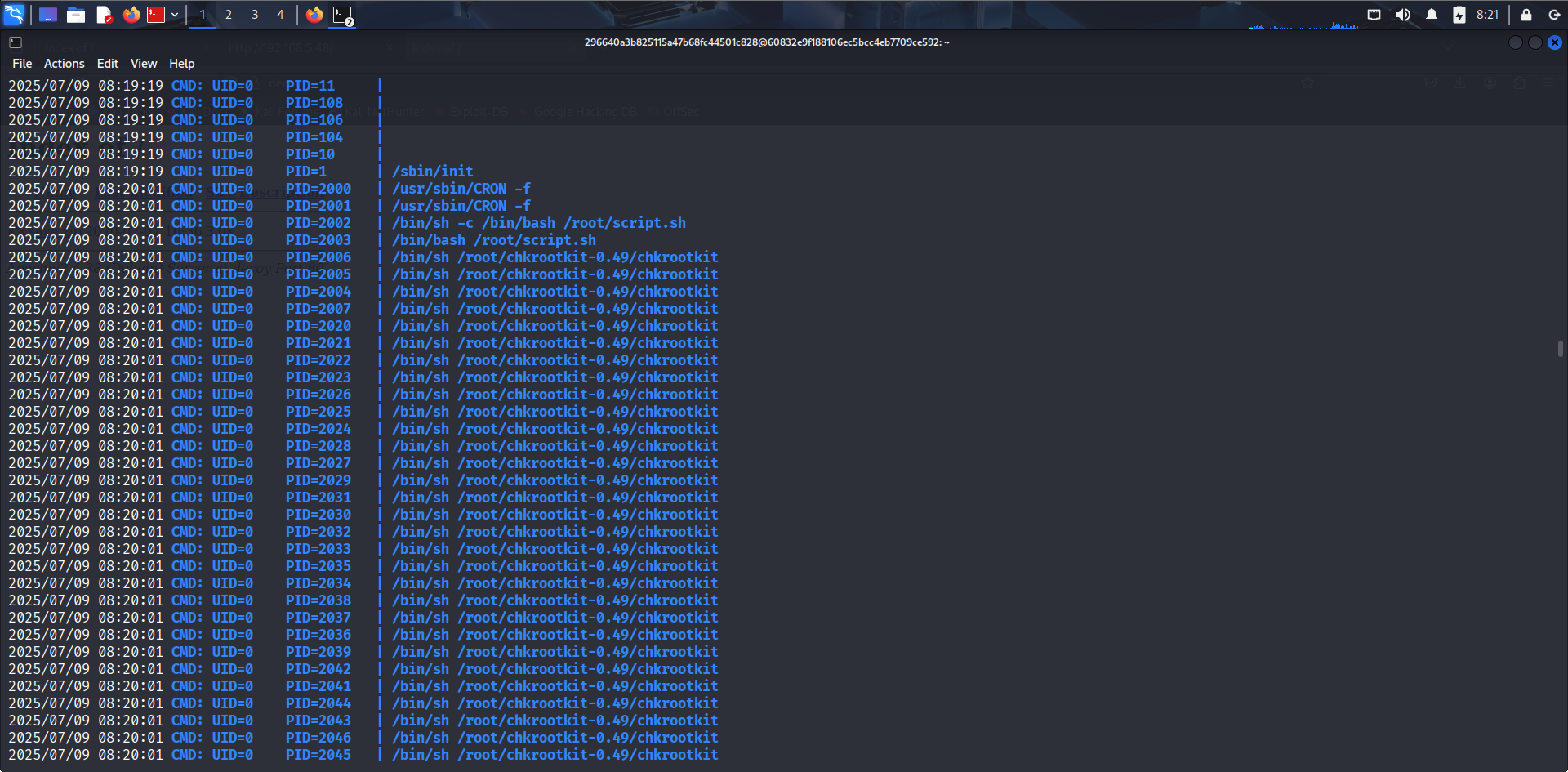
Task: Click the '/bin/bash /root/script.sh' line for PID=2003
Action: pos(494,240)
